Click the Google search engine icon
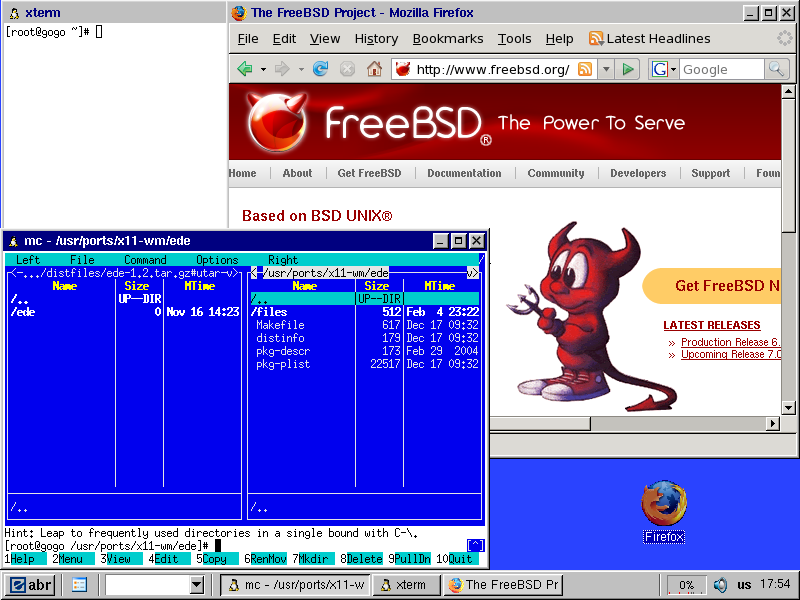The width and height of the screenshot is (800, 600). tap(660, 69)
